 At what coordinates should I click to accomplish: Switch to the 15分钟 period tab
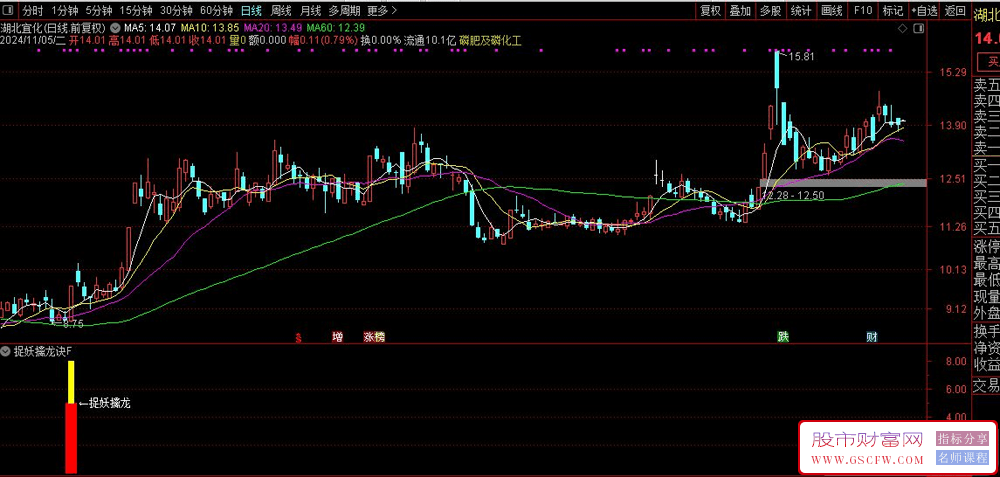pyautogui.click(x=136, y=10)
